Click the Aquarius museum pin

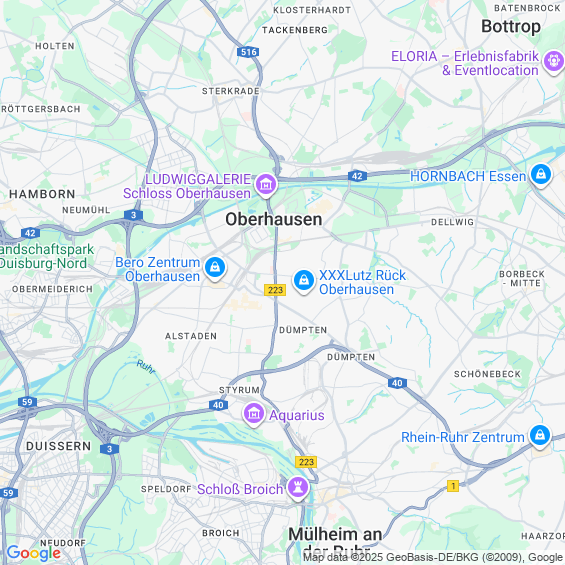tap(254, 414)
